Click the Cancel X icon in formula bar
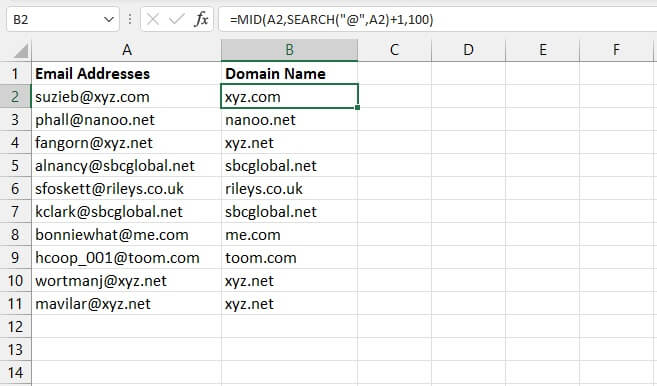This screenshot has height=386, width=657. tap(153, 19)
